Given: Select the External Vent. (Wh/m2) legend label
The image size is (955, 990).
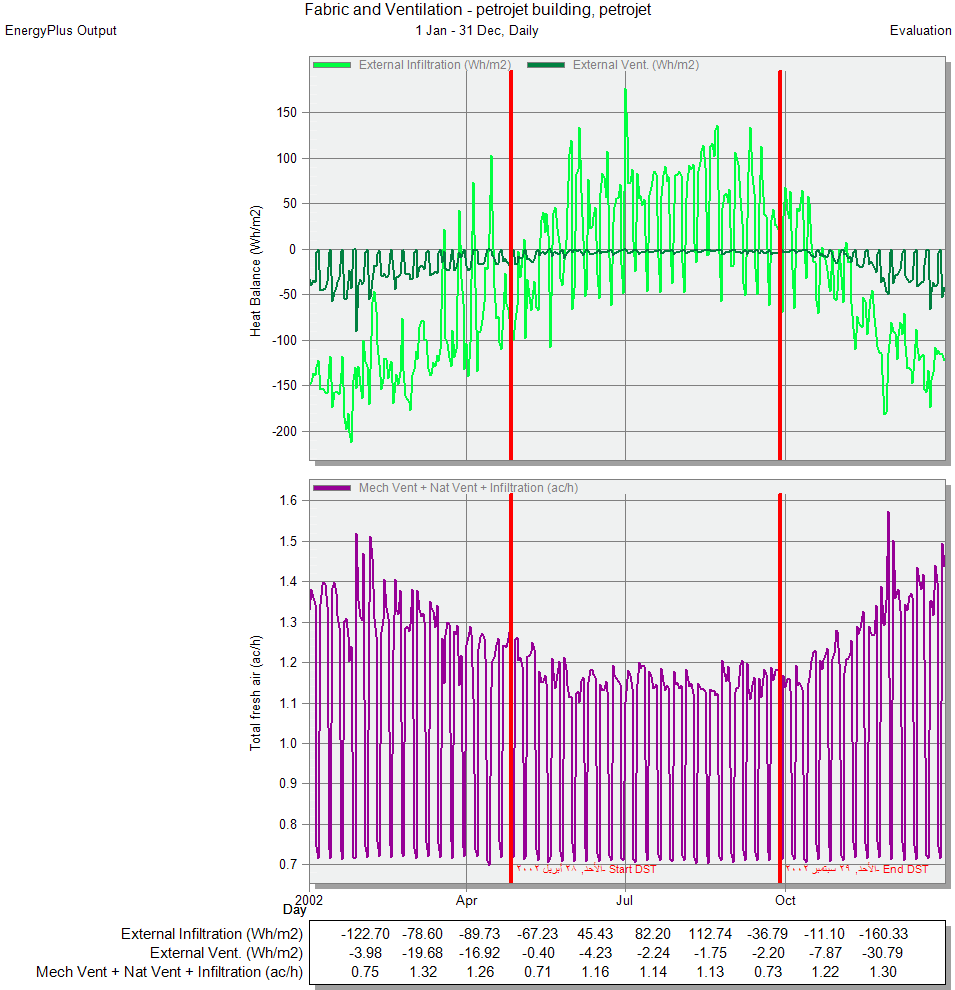Looking at the screenshot, I should coord(635,65).
